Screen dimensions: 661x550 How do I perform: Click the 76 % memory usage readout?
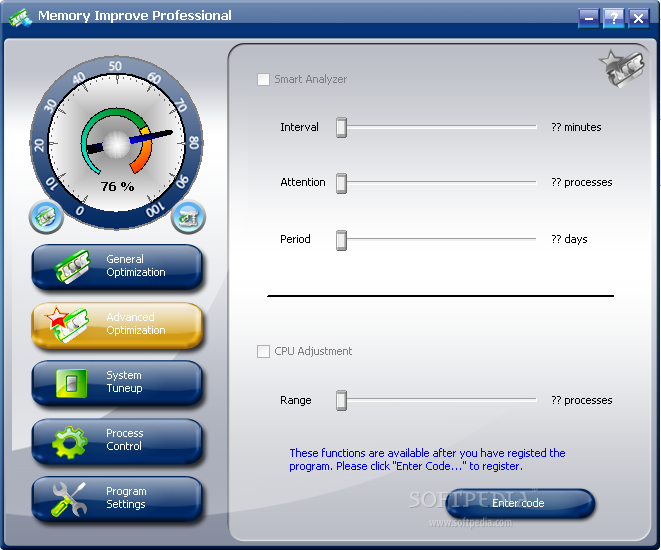tap(117, 186)
